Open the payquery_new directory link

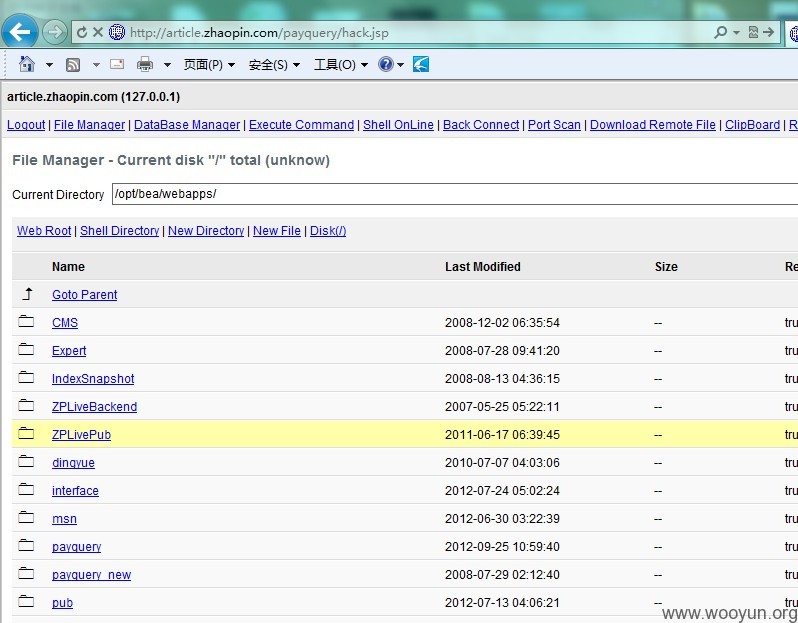coord(91,575)
